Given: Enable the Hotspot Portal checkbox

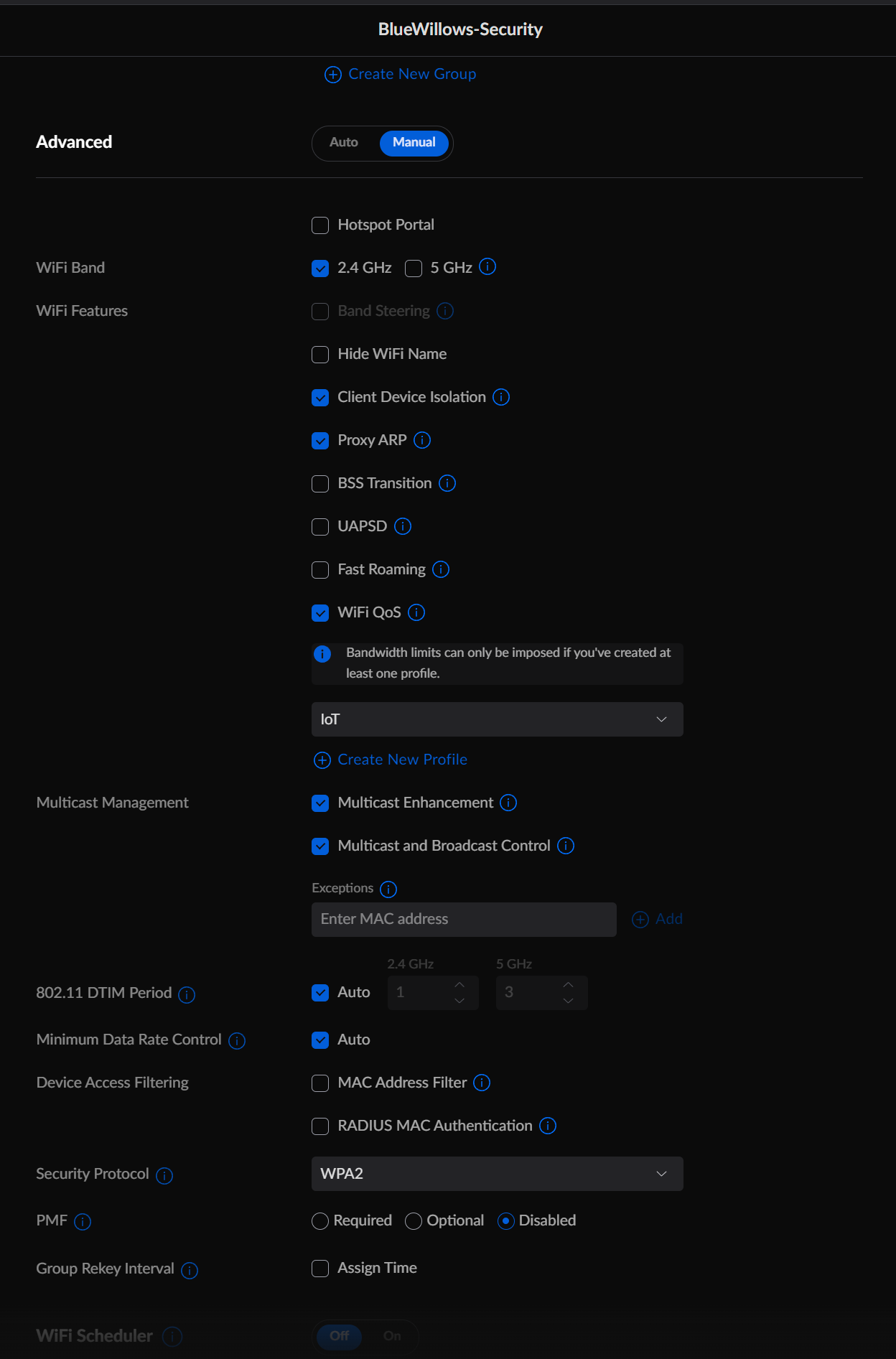Looking at the screenshot, I should [319, 225].
